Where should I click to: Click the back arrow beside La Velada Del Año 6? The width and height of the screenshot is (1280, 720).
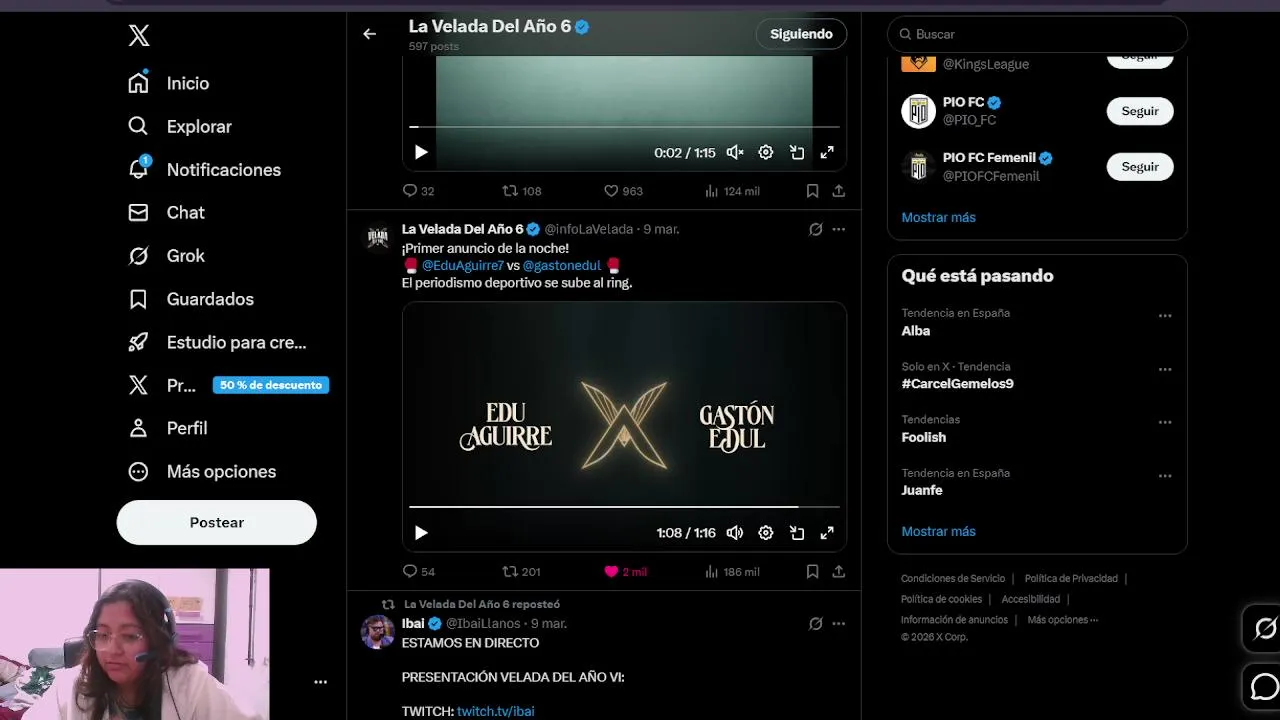click(x=369, y=34)
